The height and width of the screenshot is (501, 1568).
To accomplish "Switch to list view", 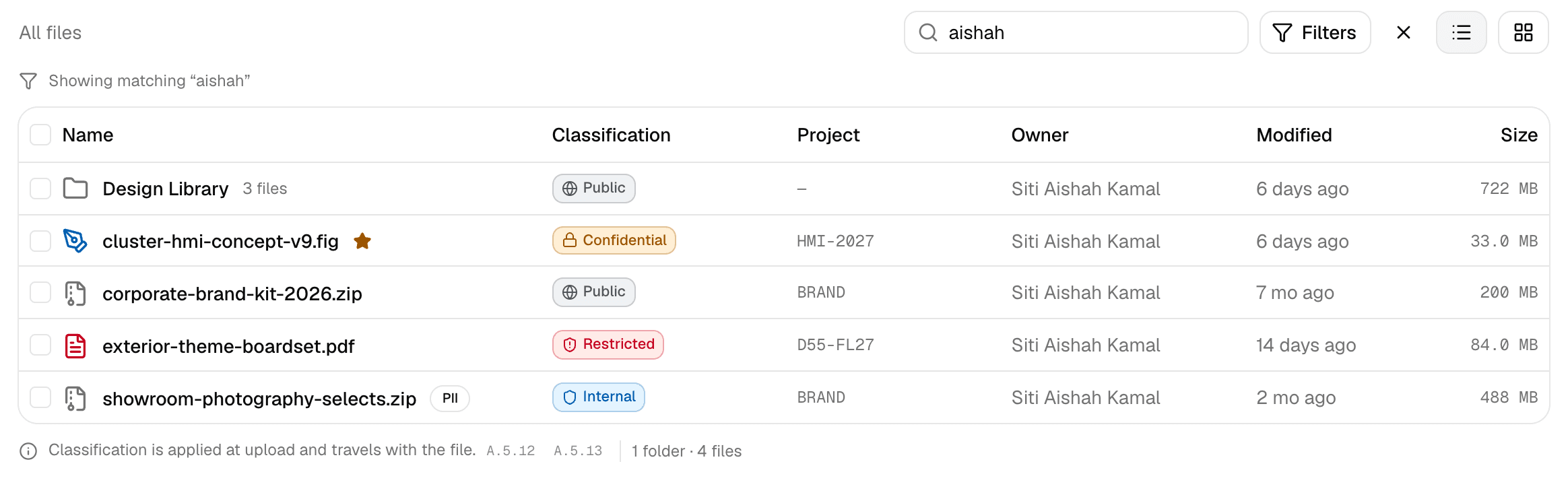I will [1462, 32].
